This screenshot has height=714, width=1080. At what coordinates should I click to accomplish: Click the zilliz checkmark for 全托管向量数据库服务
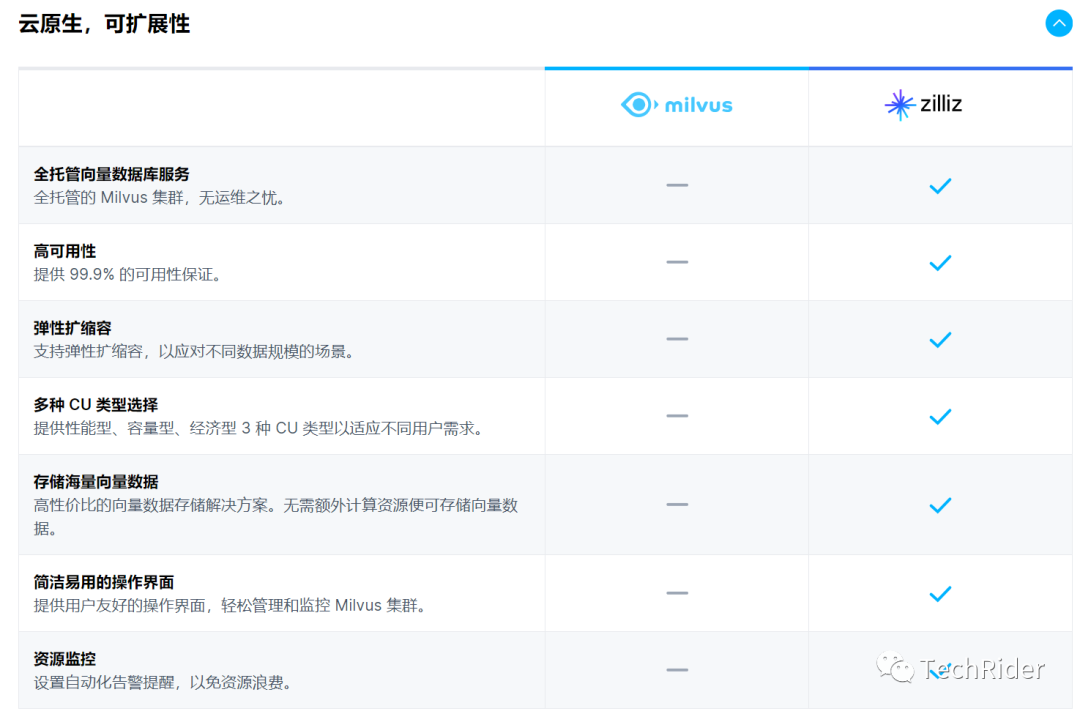pyautogui.click(x=940, y=186)
